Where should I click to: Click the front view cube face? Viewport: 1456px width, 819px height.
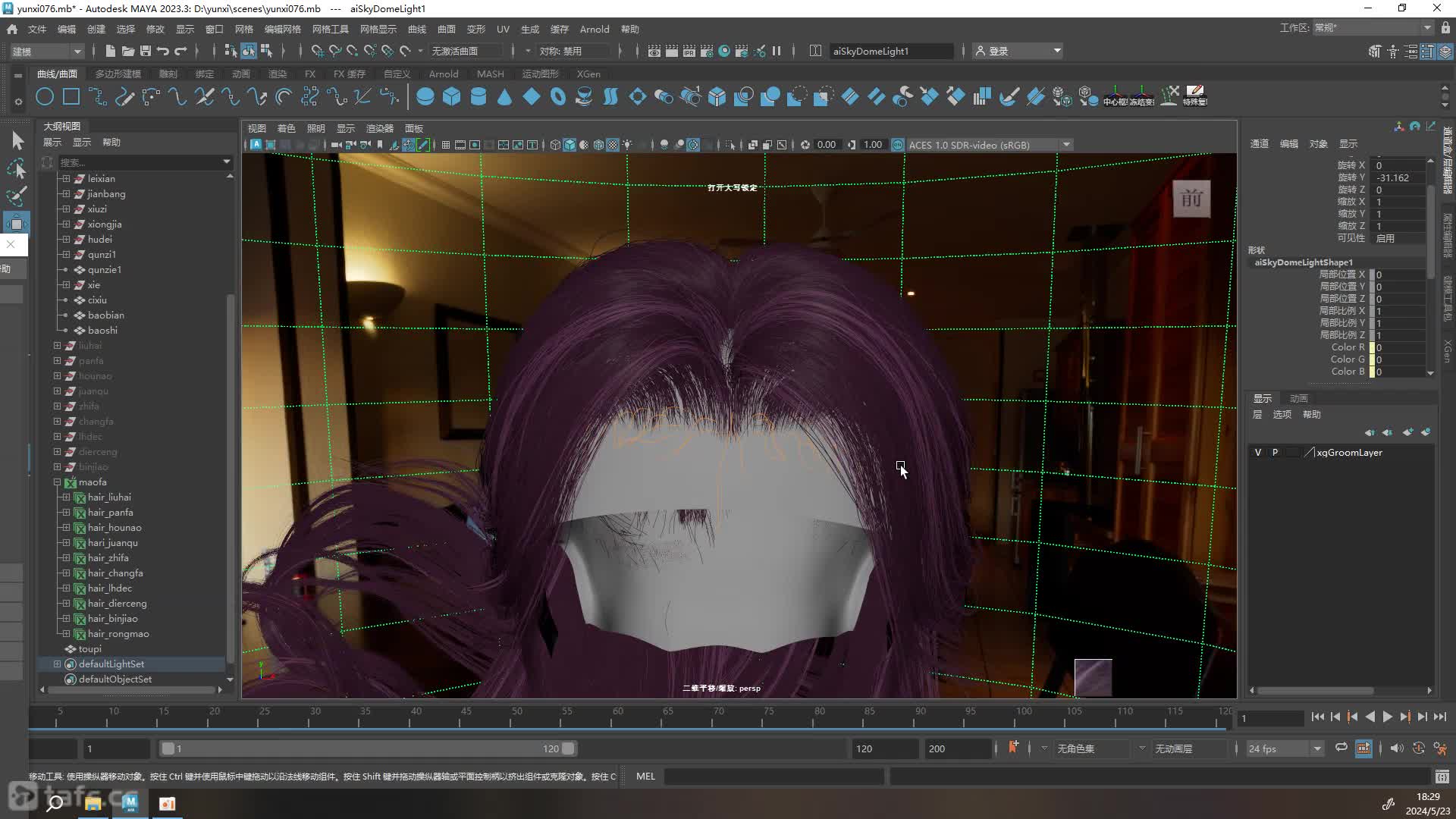click(x=1191, y=199)
